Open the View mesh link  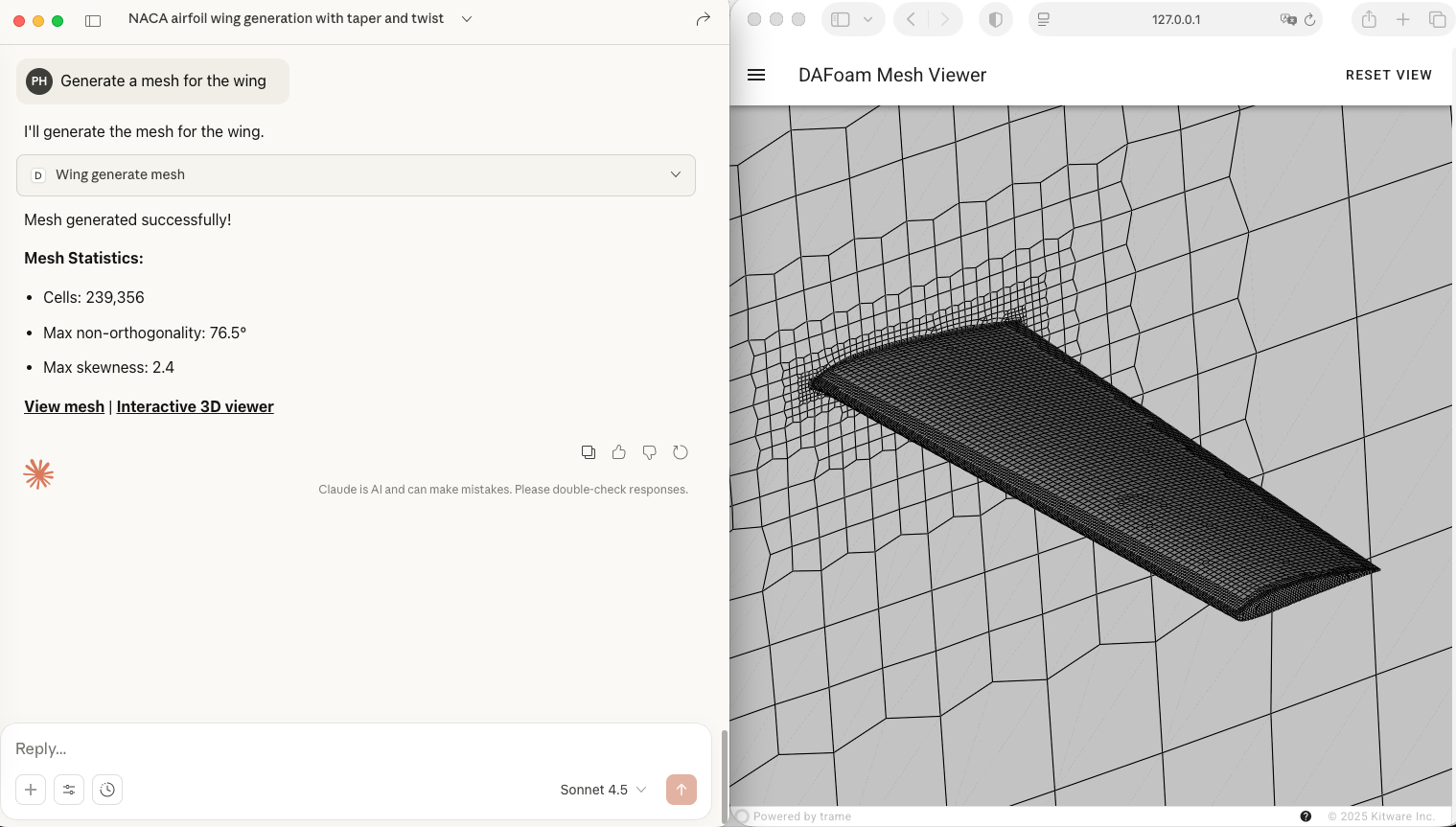64,406
